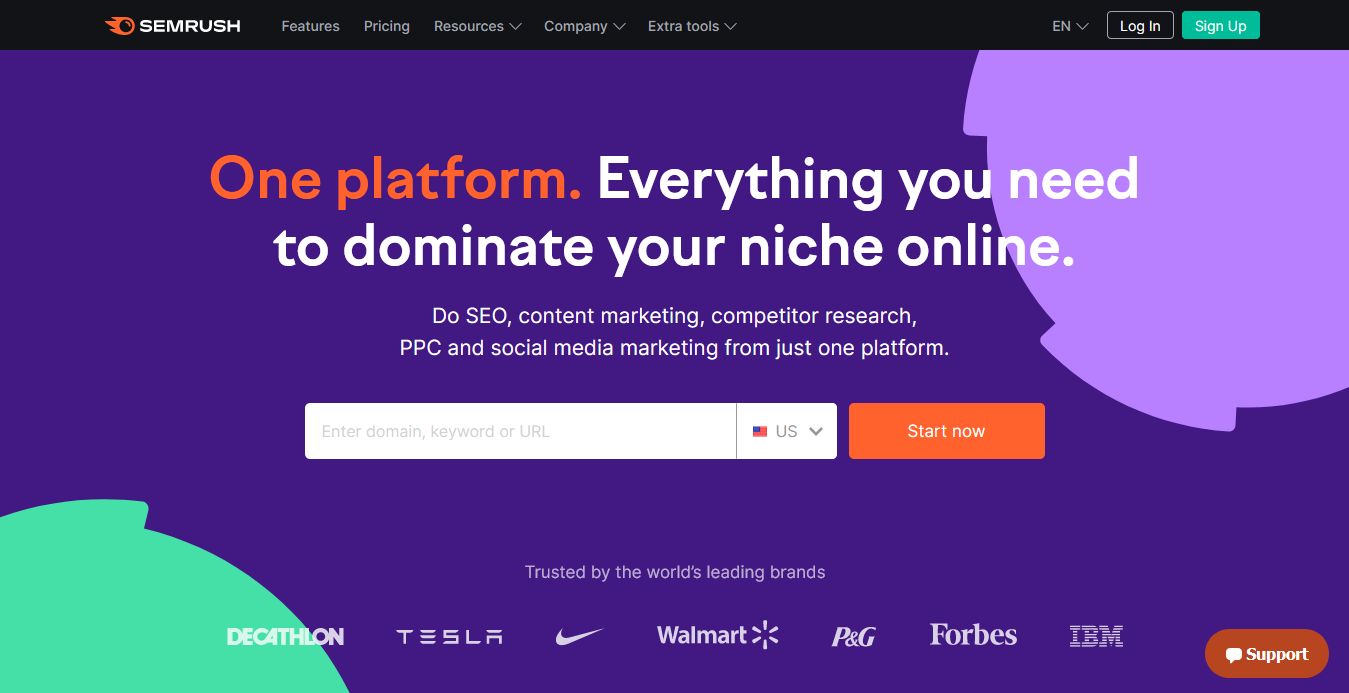
Task: Click the P&G brand logo
Action: pos(853,636)
